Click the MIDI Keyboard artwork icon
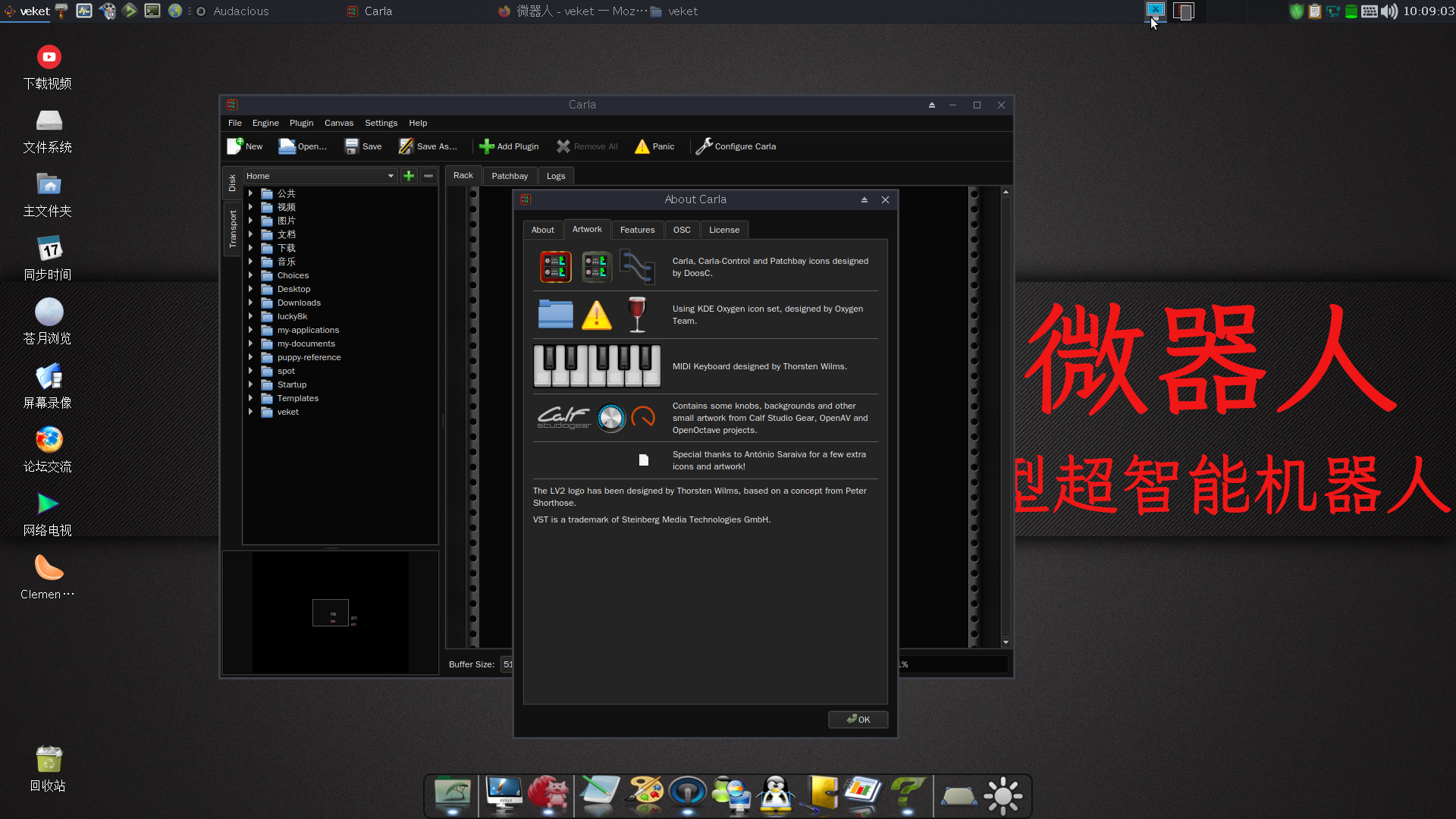This screenshot has width=1456, height=819. tap(597, 365)
